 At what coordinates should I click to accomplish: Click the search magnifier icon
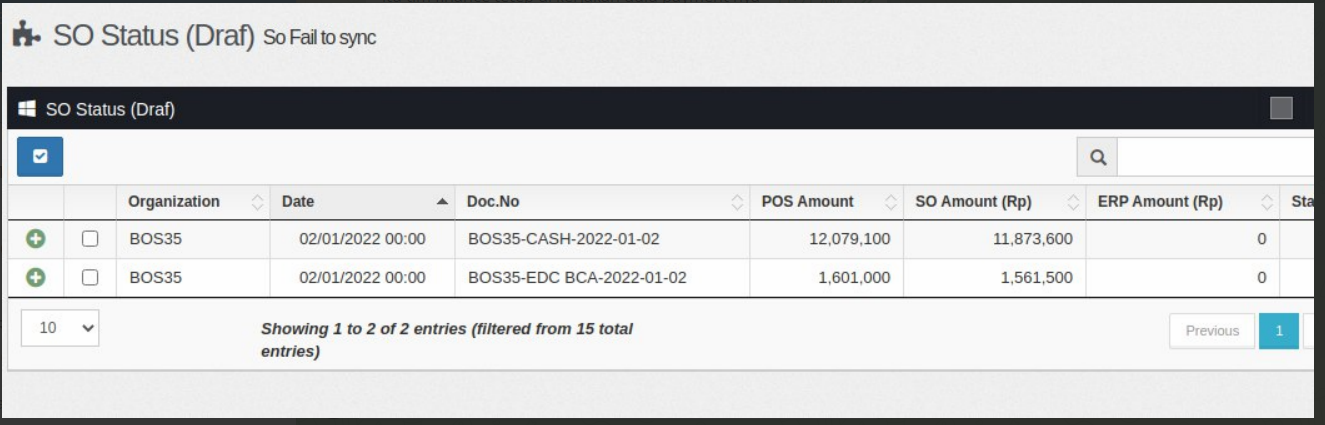1097,157
